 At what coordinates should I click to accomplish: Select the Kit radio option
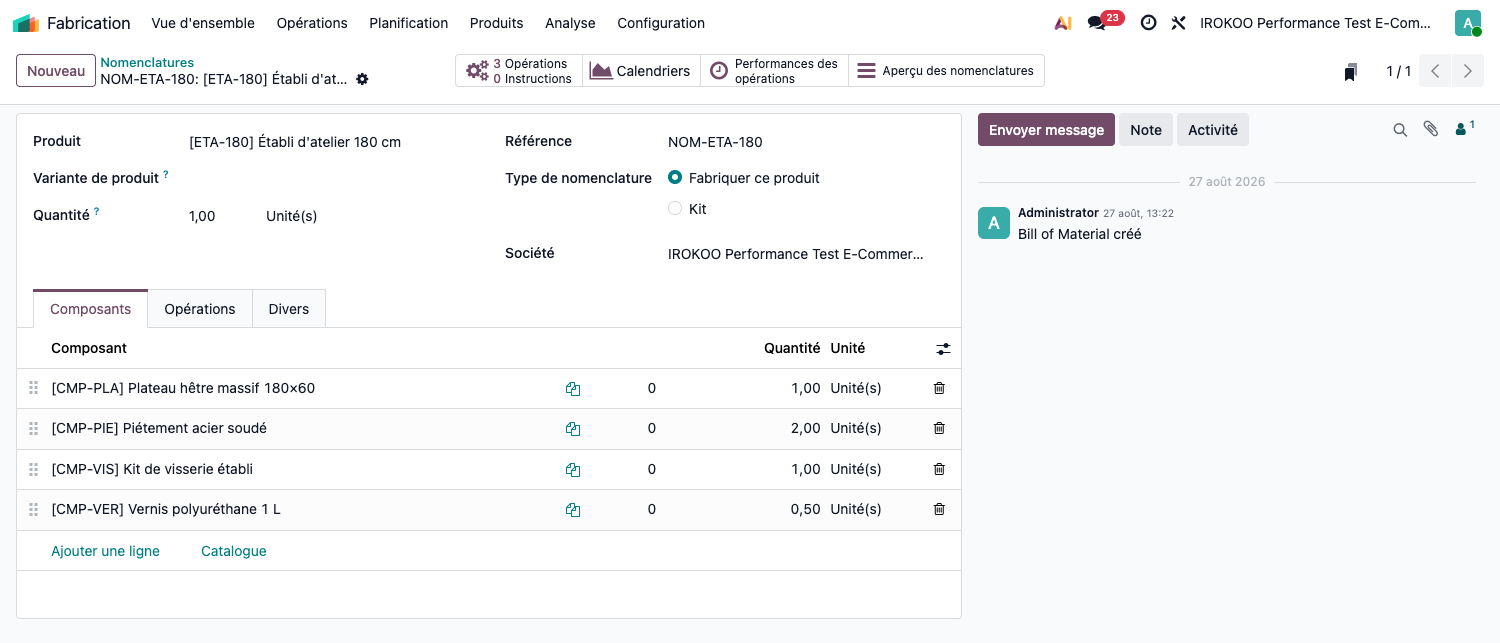[675, 209]
